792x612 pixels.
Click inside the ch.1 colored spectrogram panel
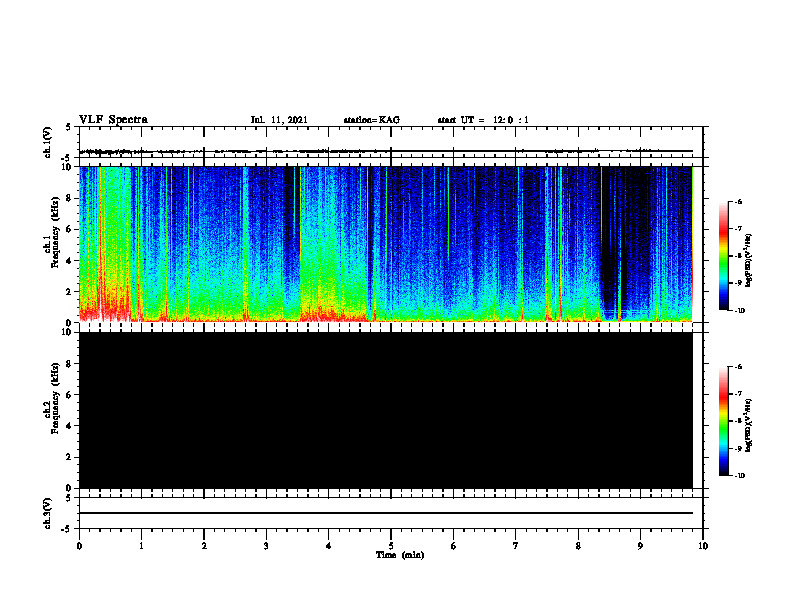pyautogui.click(x=386, y=244)
